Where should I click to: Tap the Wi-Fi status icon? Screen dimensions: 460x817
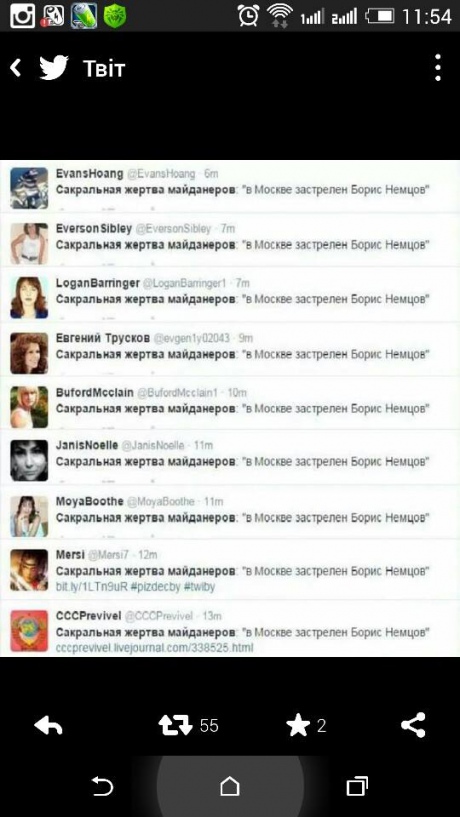click(x=280, y=16)
